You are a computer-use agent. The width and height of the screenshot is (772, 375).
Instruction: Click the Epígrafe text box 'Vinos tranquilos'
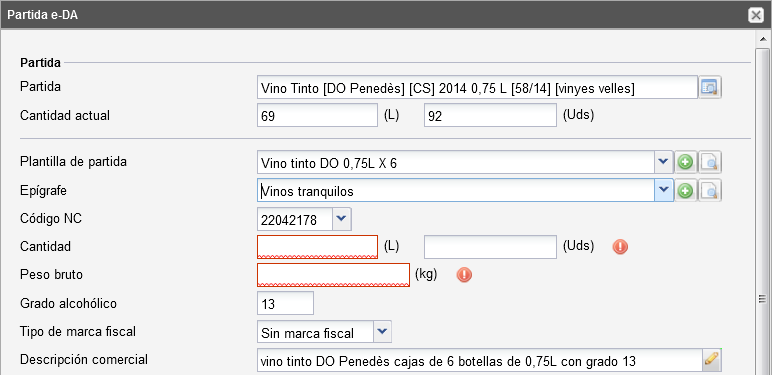[455, 191]
